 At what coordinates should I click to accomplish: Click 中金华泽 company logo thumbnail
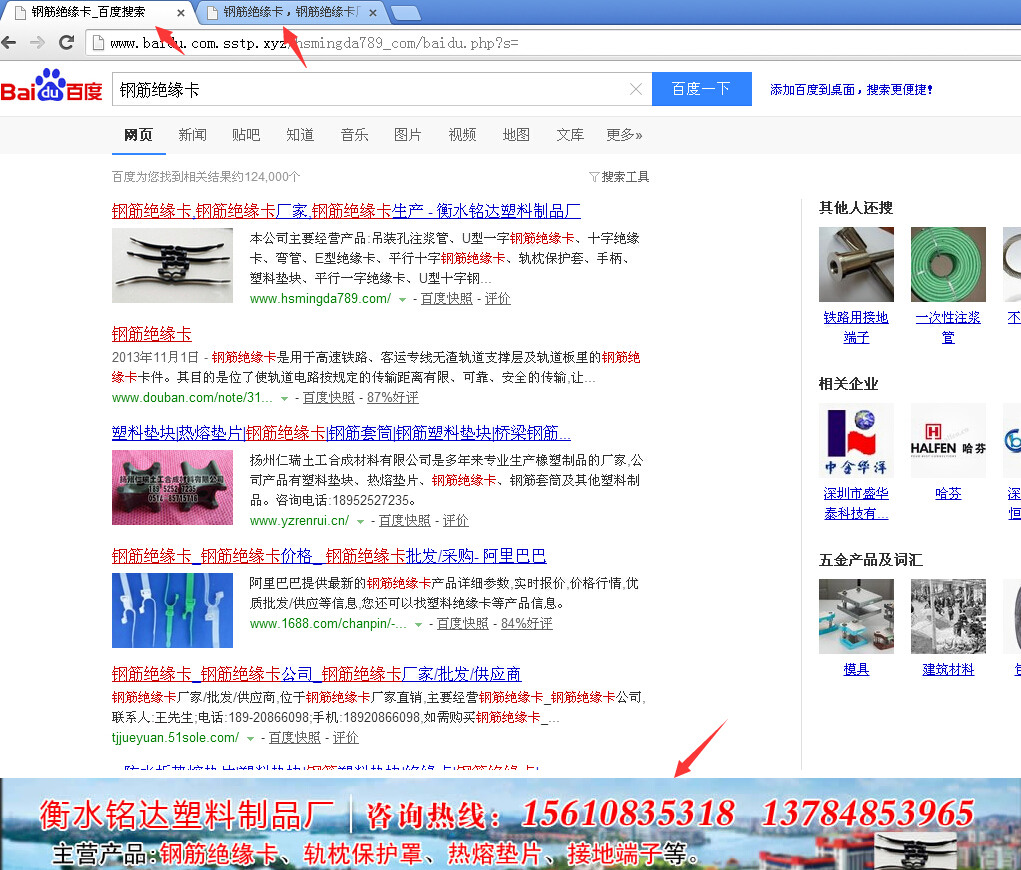click(x=856, y=440)
